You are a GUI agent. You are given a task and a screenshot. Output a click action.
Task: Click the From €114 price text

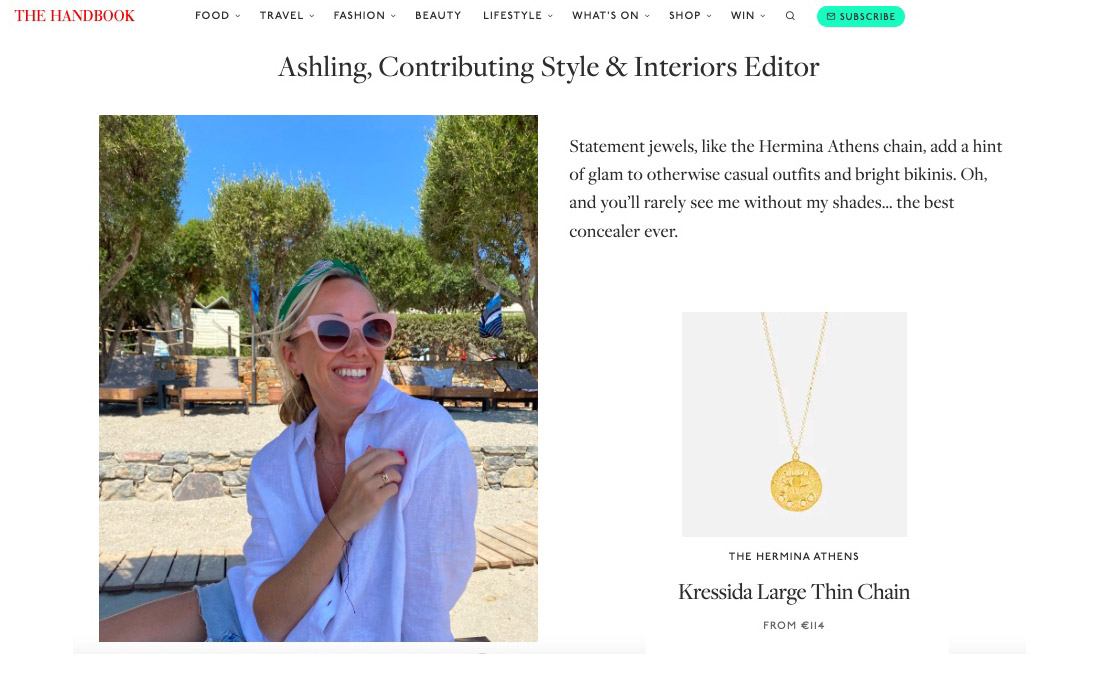pyautogui.click(x=794, y=626)
